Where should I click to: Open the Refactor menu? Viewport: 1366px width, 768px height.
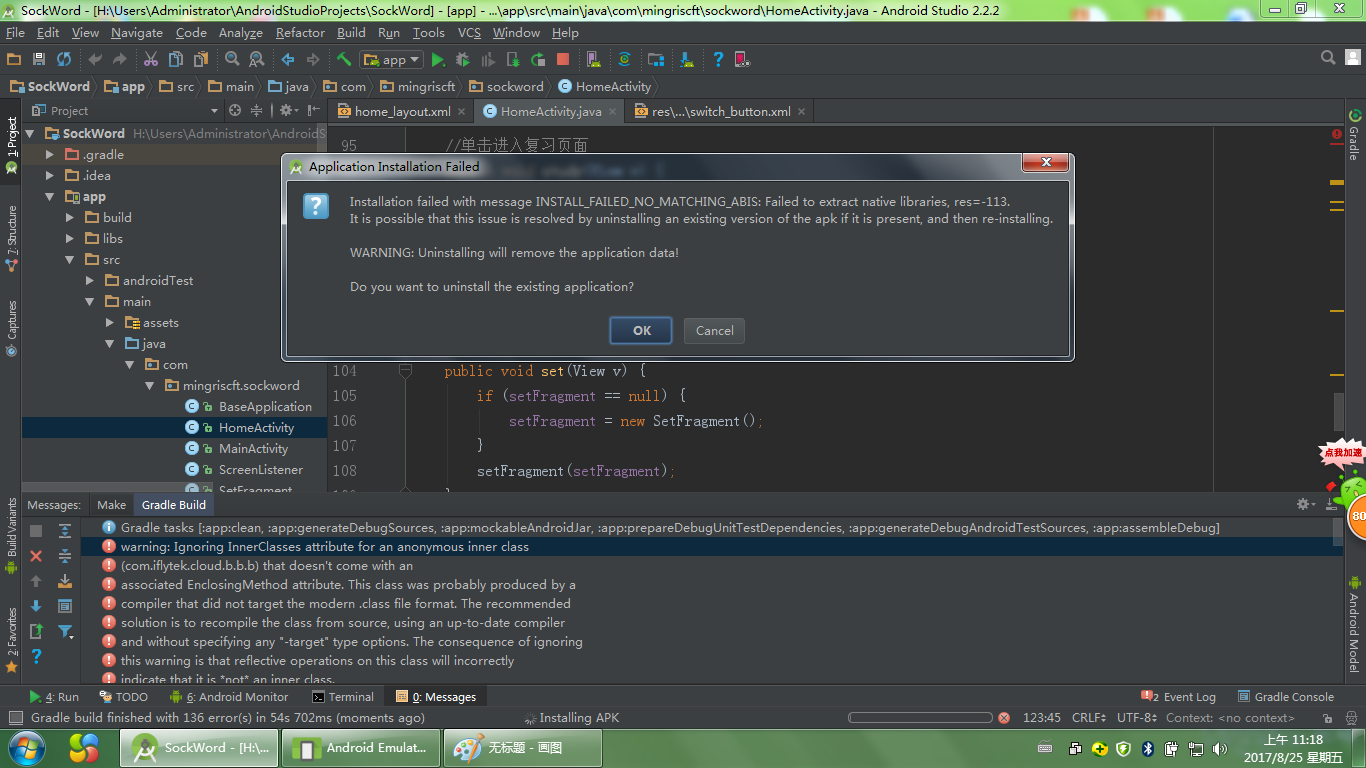click(x=300, y=33)
